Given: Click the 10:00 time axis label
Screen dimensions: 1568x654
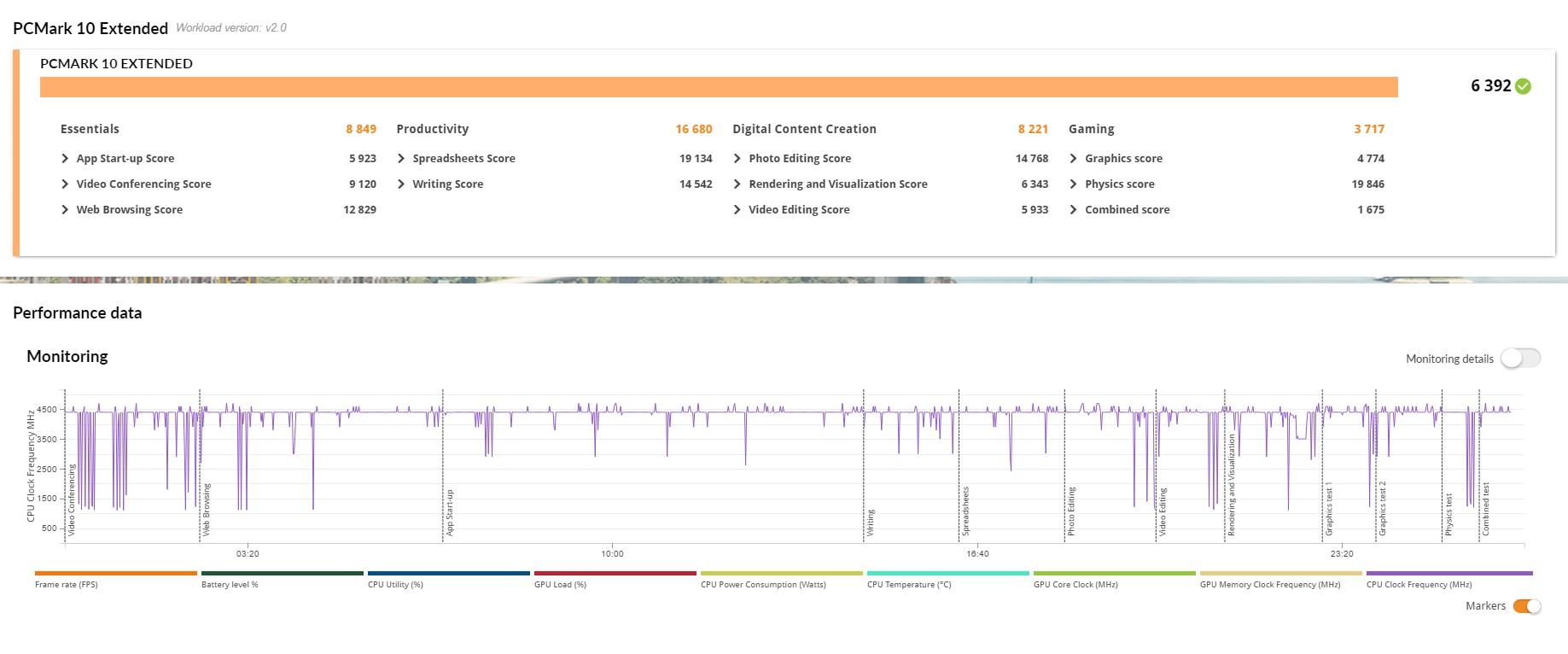Looking at the screenshot, I should [x=612, y=554].
